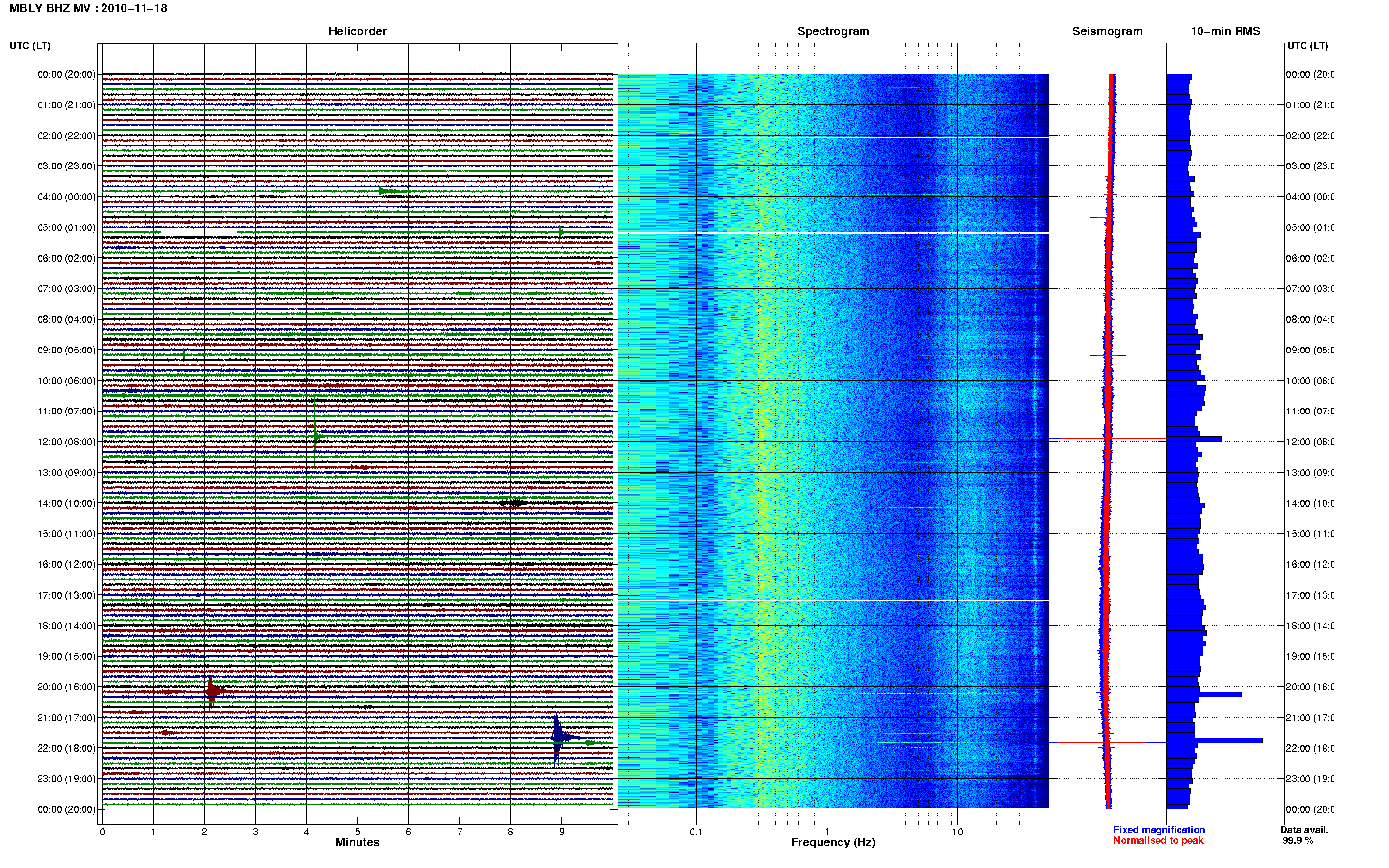Click the tallest RMS bar before 22:00

tap(1214, 741)
